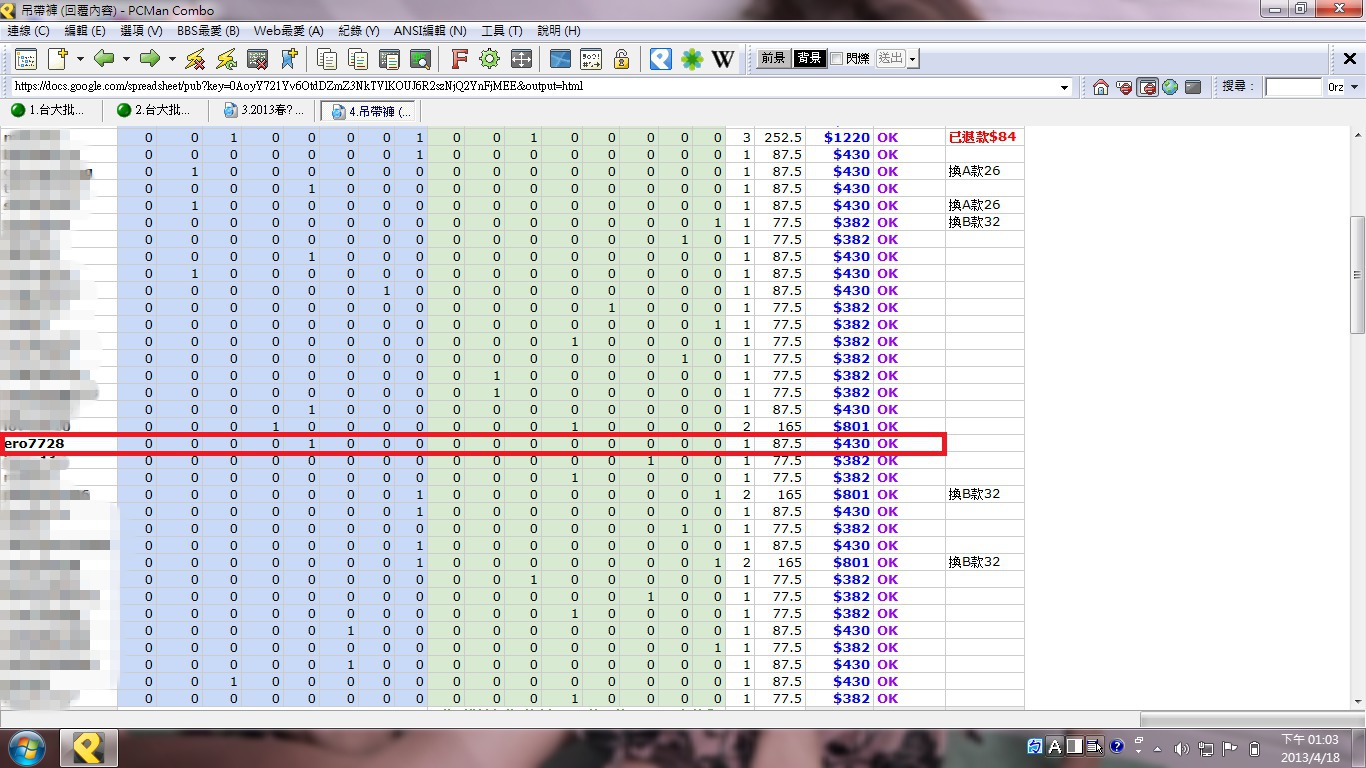The height and width of the screenshot is (768, 1366).
Task: Open the Web最愛 (A) menu
Action: coord(288,31)
